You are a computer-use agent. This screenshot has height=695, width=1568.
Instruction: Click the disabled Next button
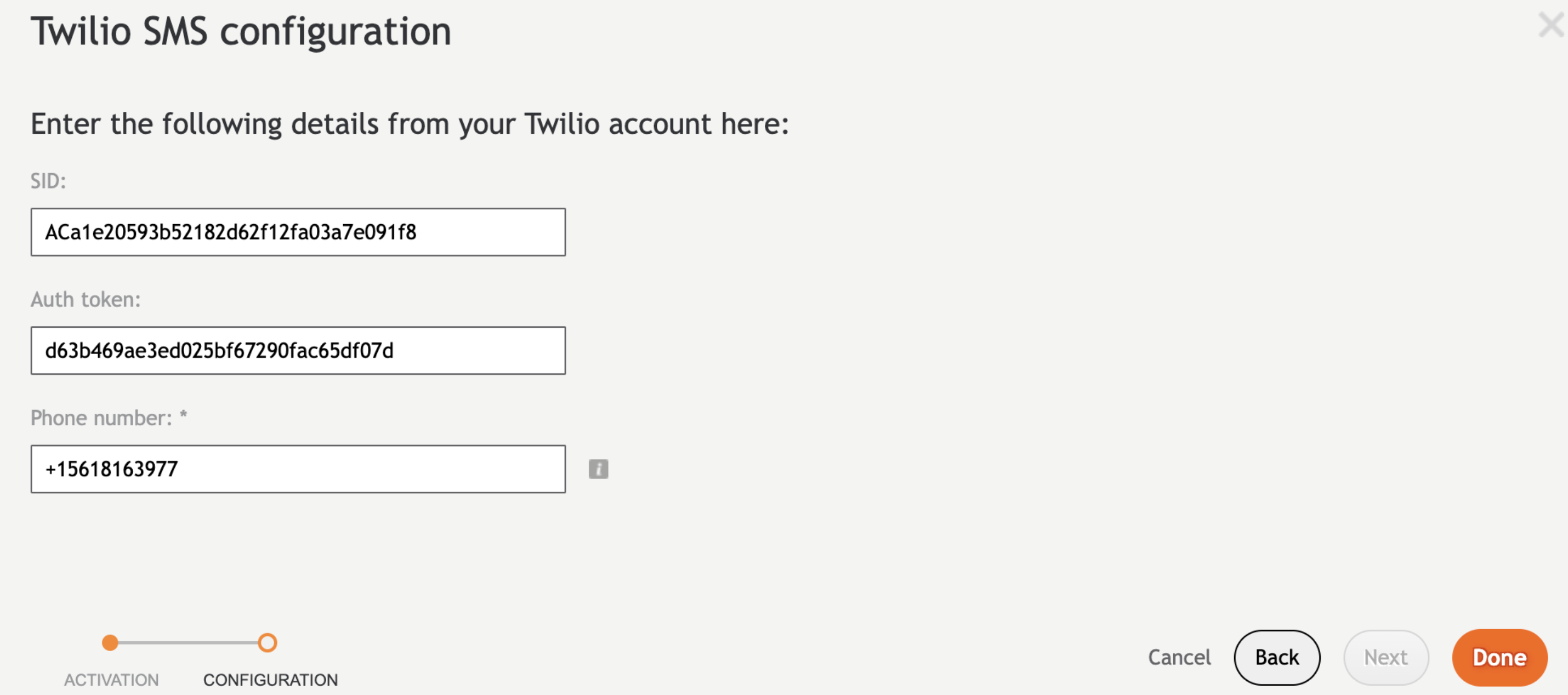[x=1386, y=657]
